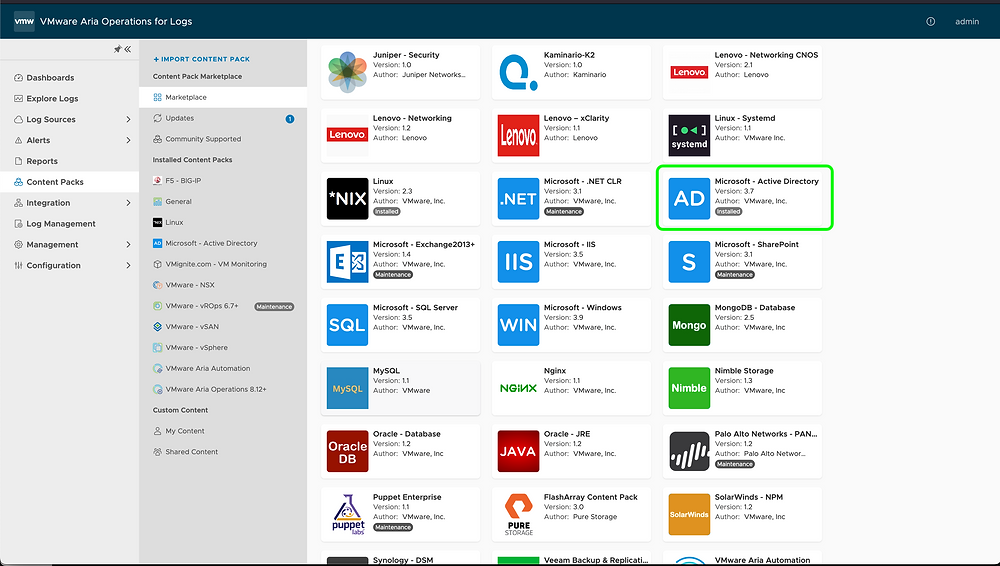Open the admin user menu
Screen dimensions: 1000x566
point(967,22)
